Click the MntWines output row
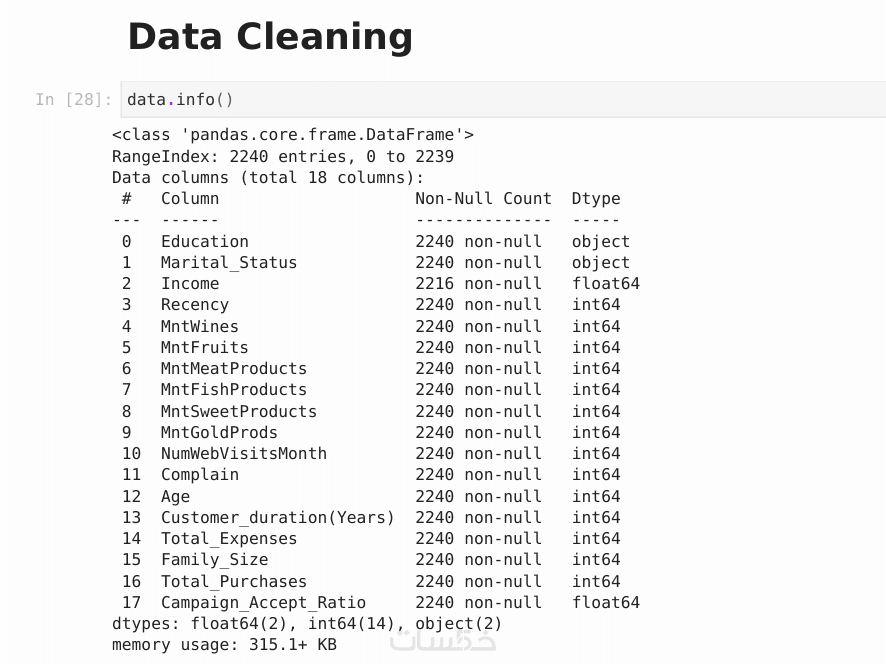This screenshot has width=886, height=664. click(x=200, y=326)
